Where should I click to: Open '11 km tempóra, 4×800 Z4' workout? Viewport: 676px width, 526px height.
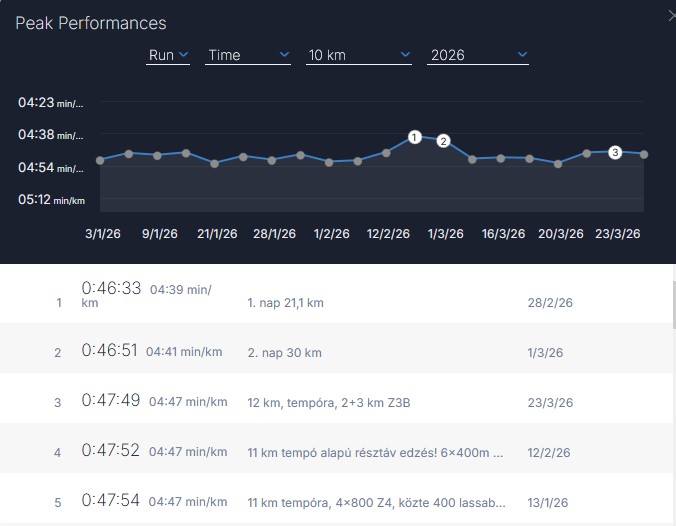tap(377, 502)
